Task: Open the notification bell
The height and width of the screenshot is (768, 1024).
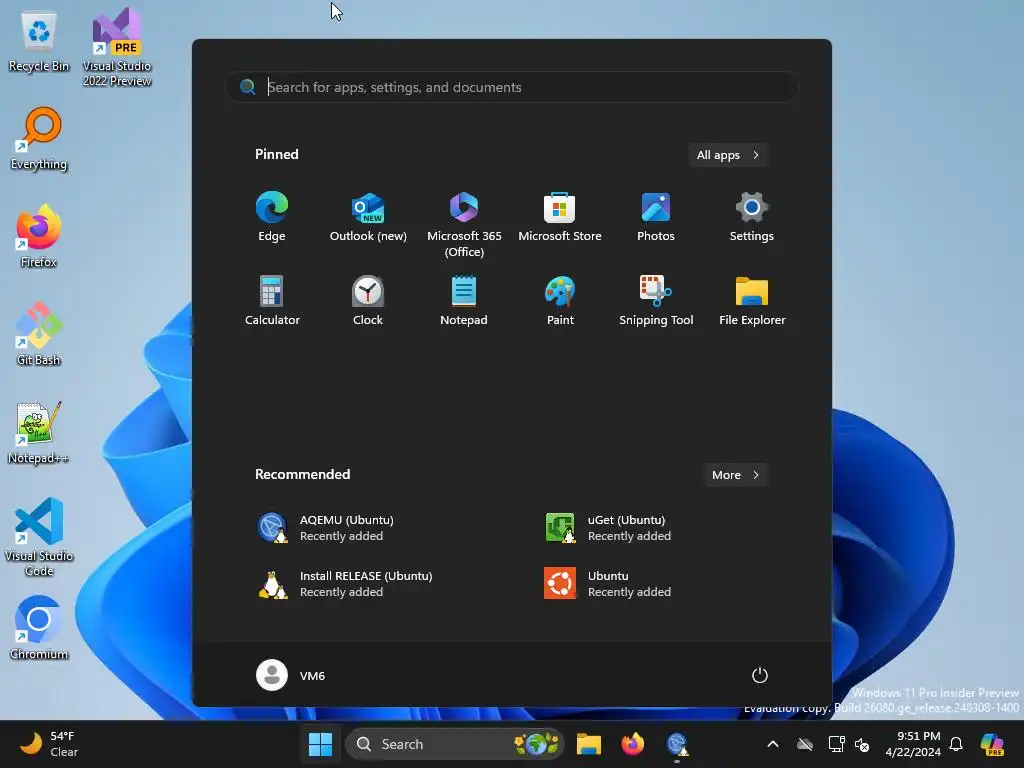Action: click(956, 744)
